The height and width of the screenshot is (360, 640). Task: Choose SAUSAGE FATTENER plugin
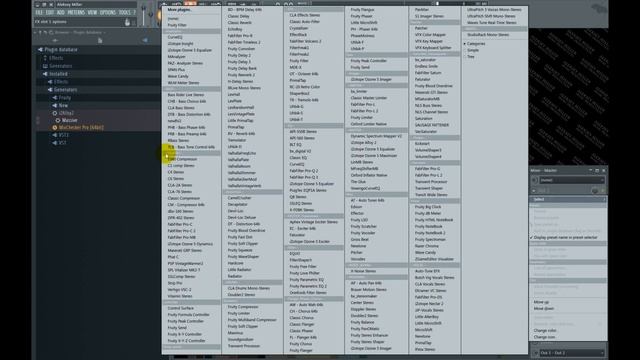432,125
